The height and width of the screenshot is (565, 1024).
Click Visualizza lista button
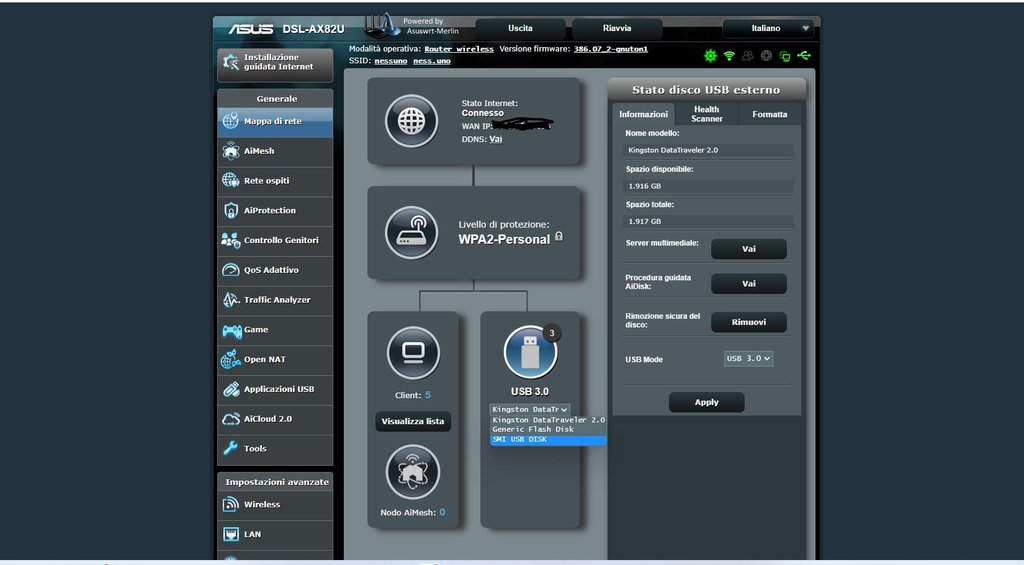pyautogui.click(x=413, y=421)
